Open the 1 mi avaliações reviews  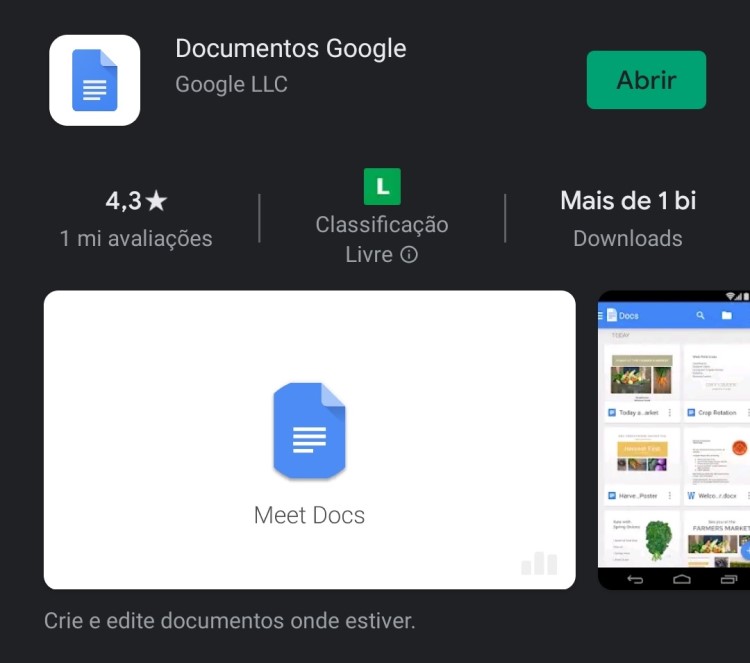pos(136,238)
